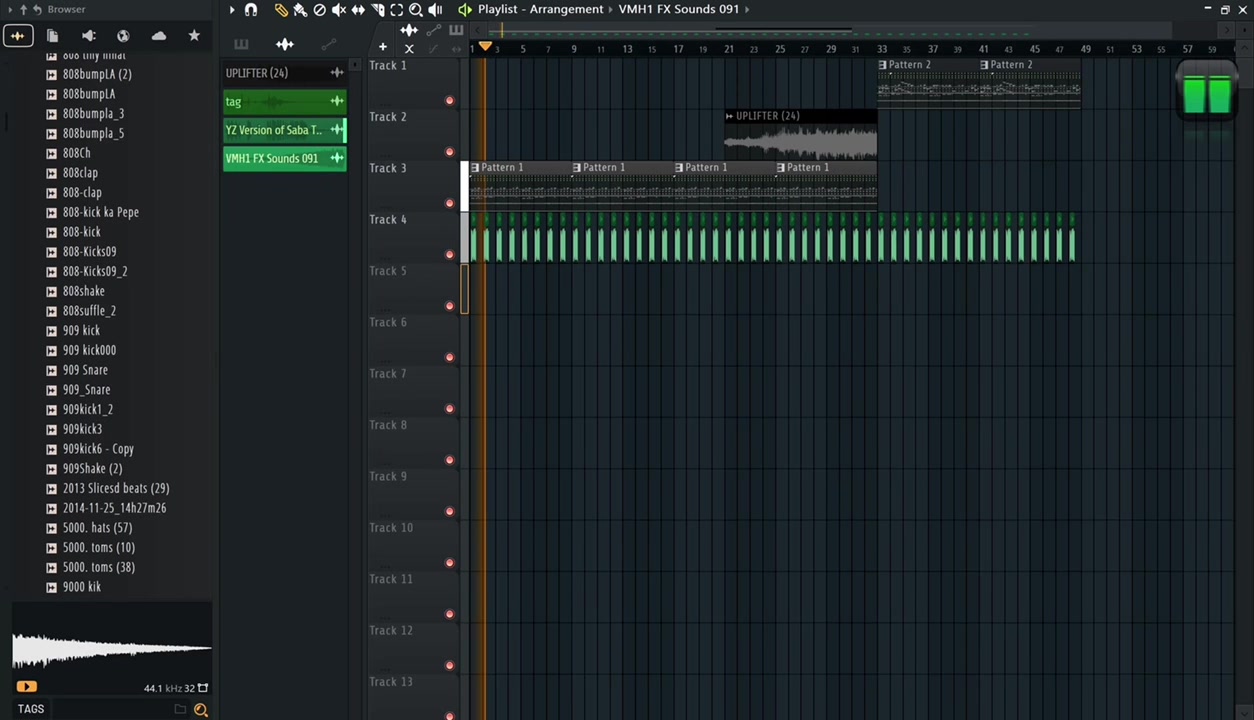Click the TAGS button

(x=30, y=709)
